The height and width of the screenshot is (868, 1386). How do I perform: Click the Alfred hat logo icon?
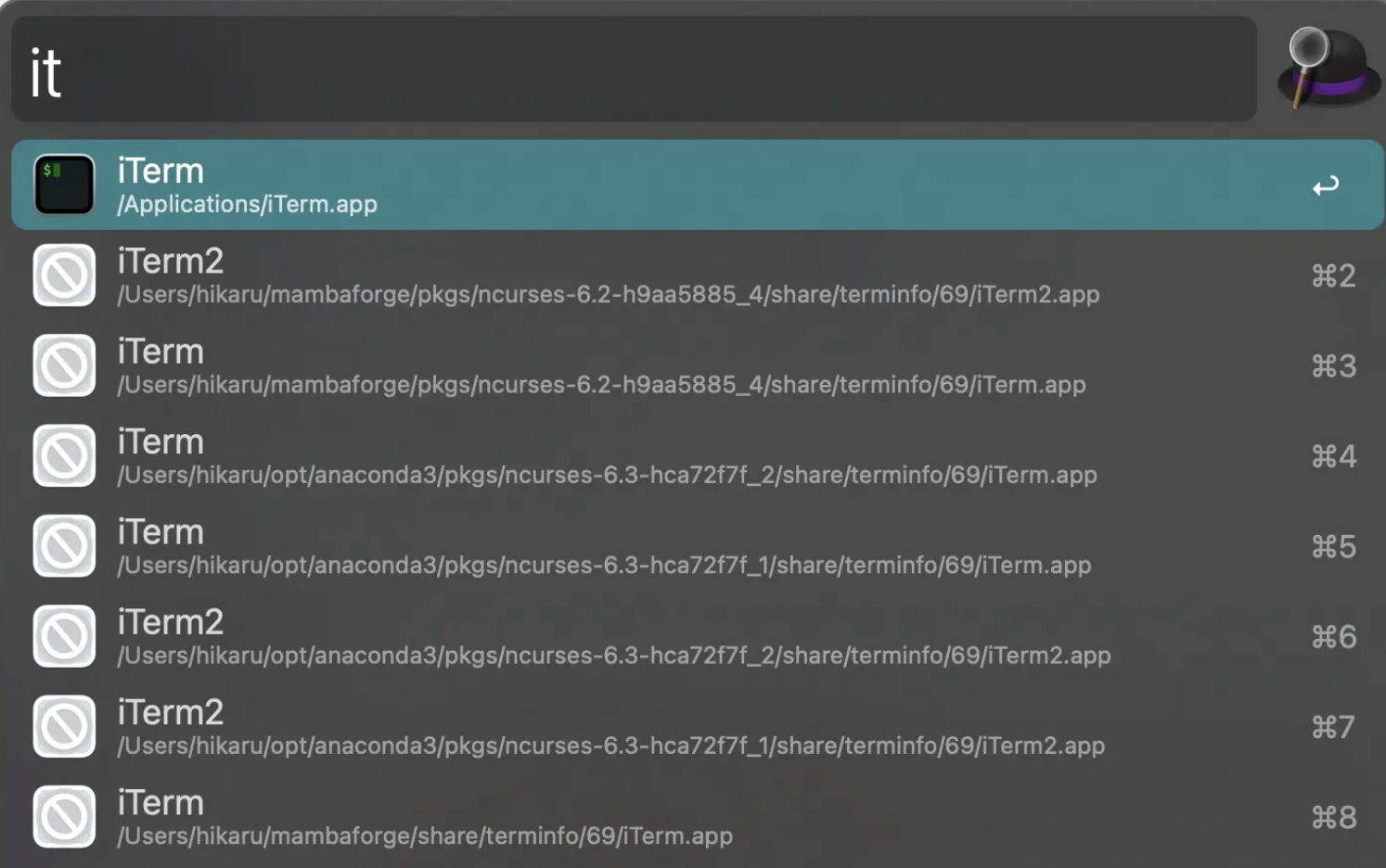click(x=1327, y=69)
